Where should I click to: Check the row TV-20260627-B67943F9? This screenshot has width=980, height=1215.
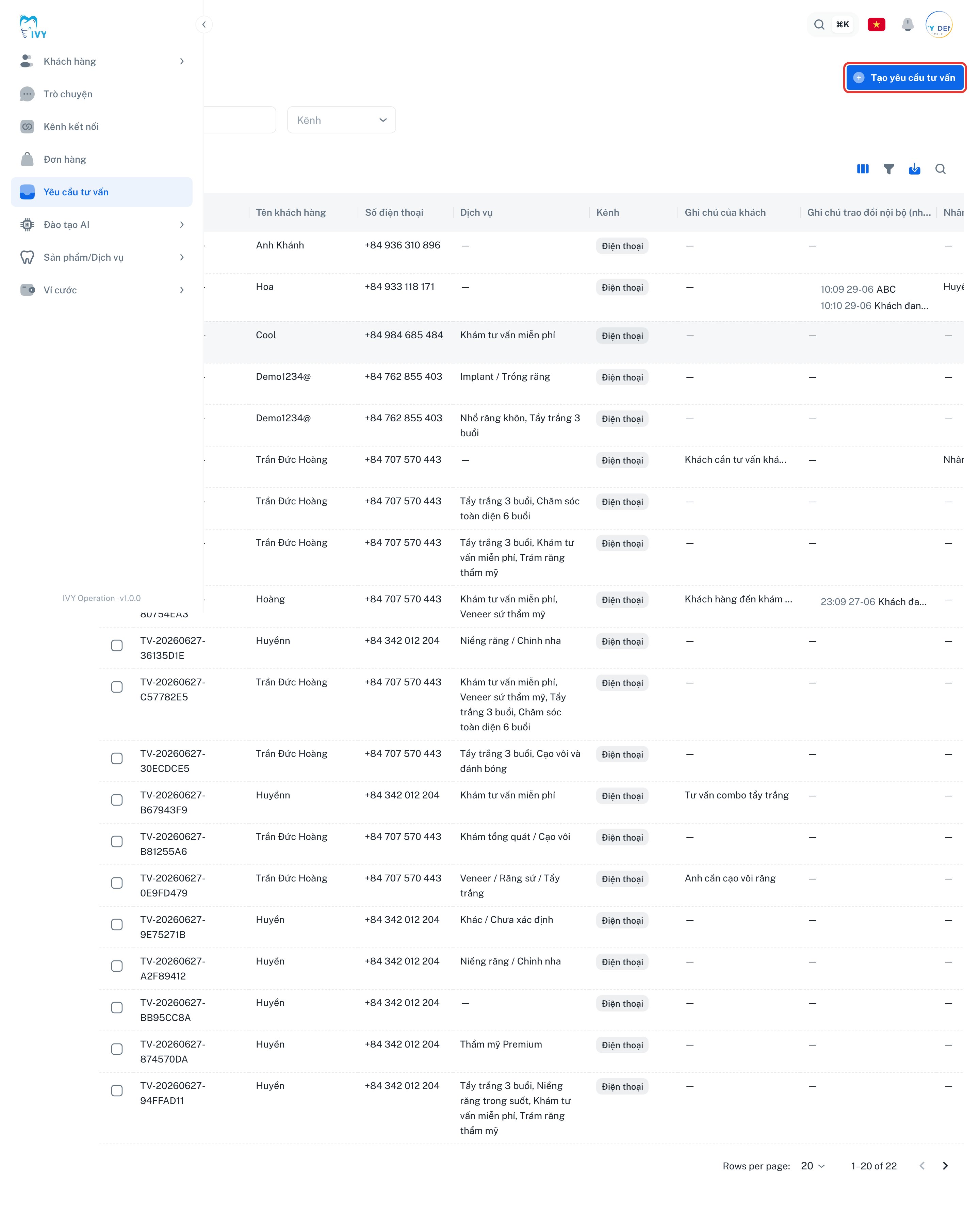coord(117,800)
